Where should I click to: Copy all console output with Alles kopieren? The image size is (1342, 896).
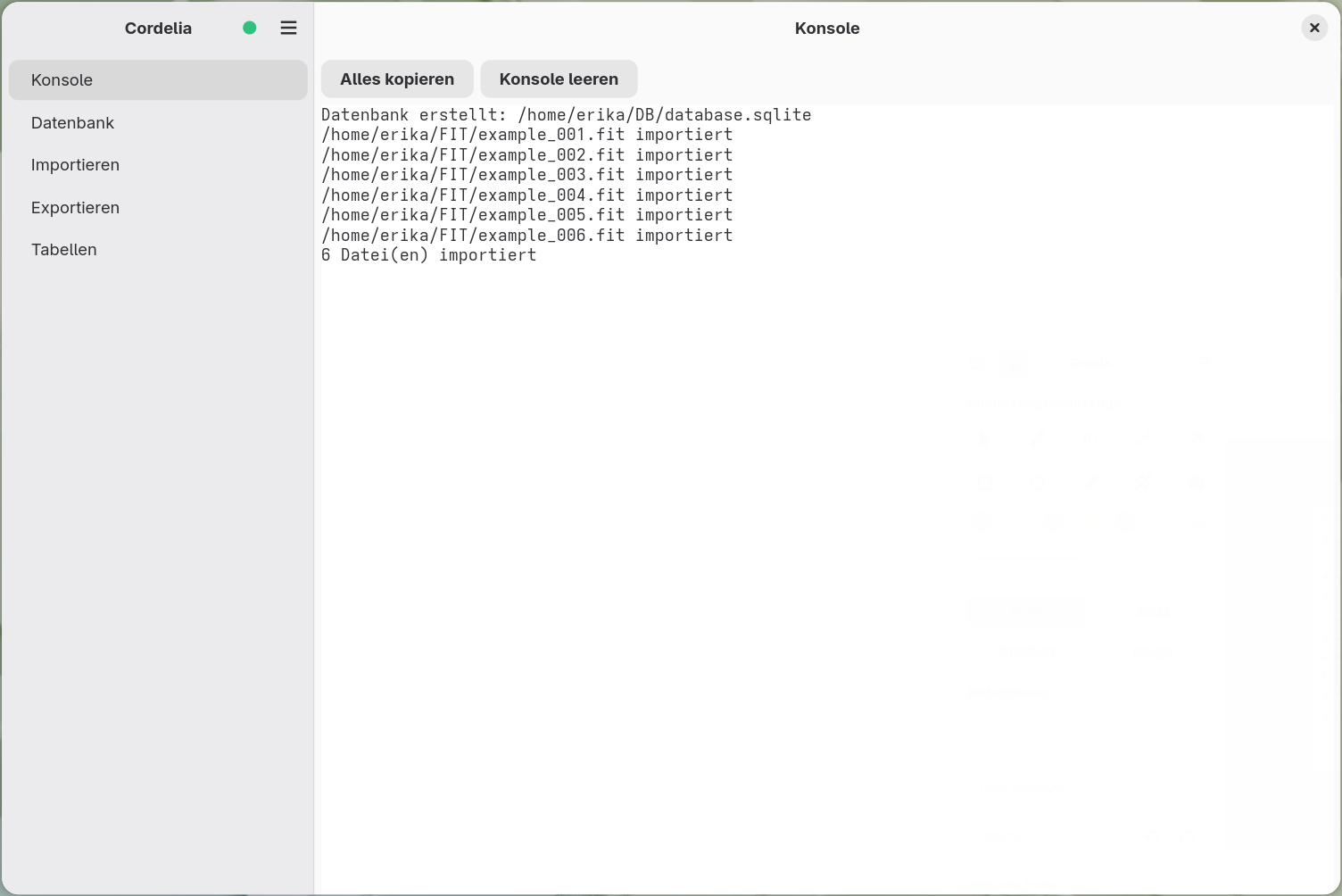[397, 79]
